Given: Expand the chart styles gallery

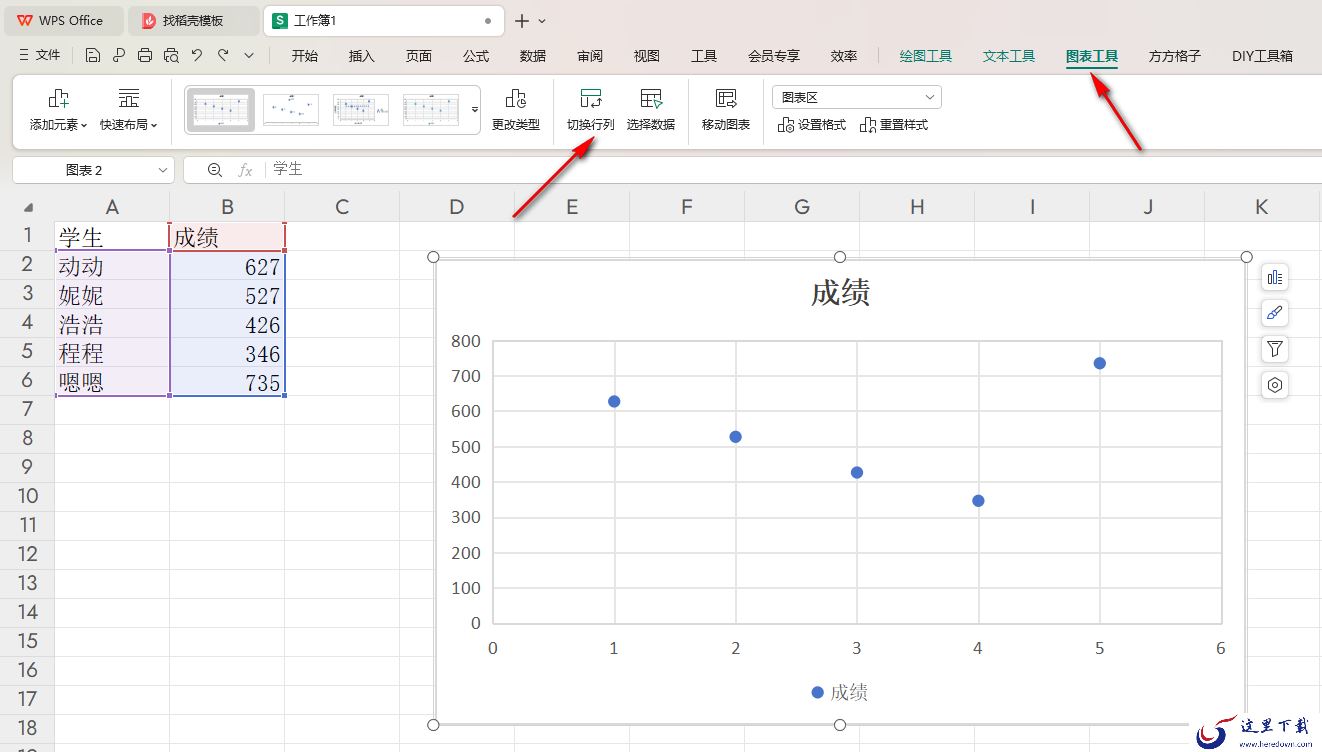Looking at the screenshot, I should (475, 109).
